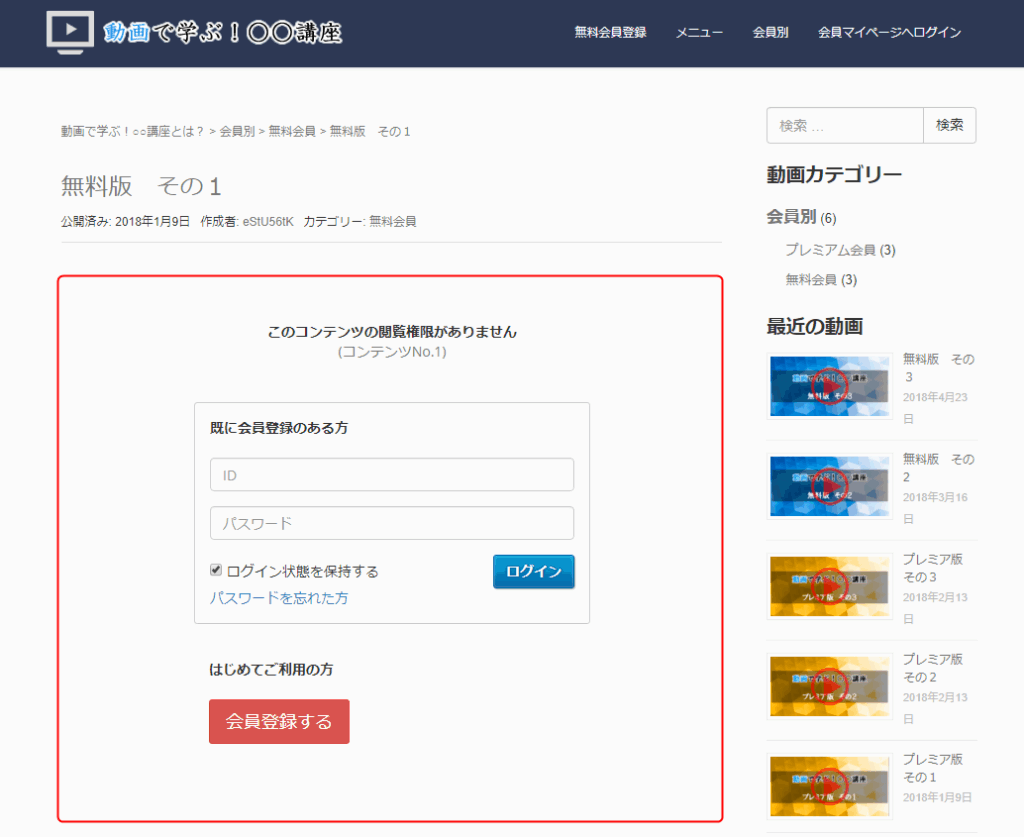Open the パスワードを忘れた方 link
This screenshot has width=1024, height=837.
click(279, 598)
